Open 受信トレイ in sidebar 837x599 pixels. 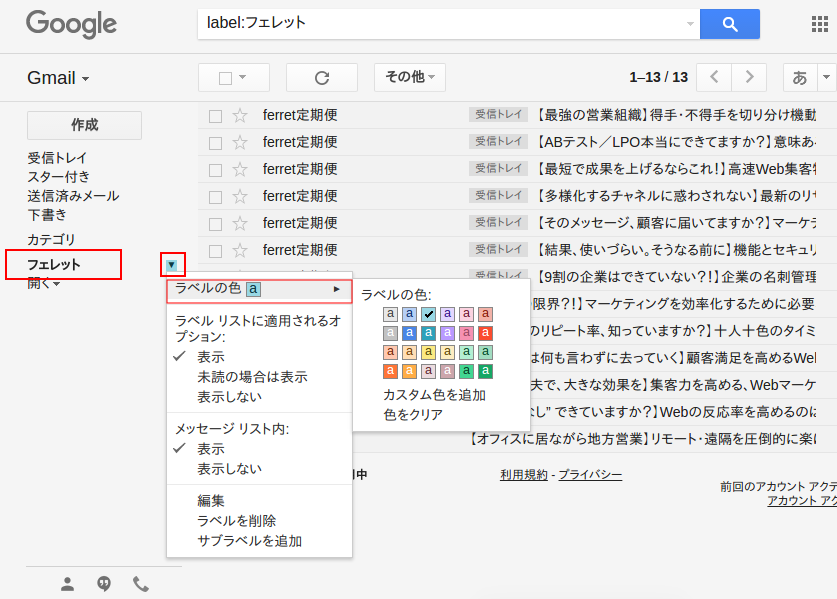(57, 158)
